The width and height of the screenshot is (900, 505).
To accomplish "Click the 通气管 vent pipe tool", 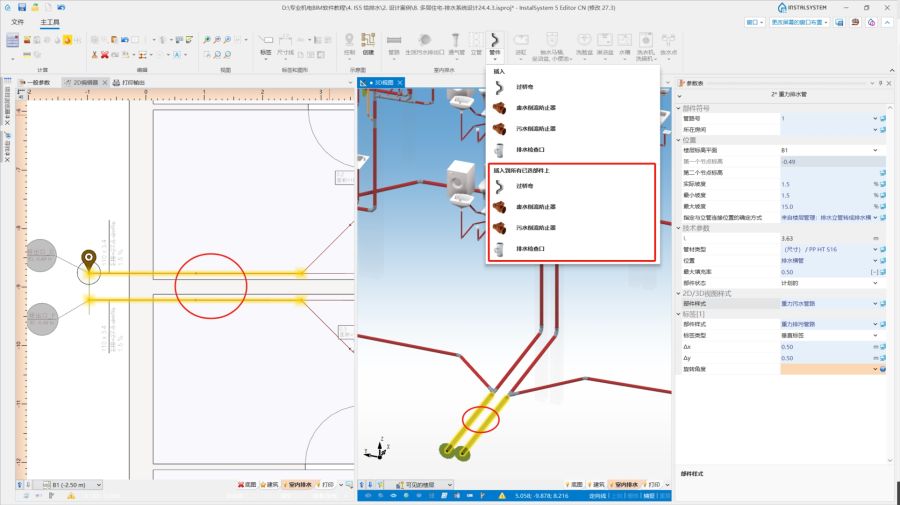I will pos(456,43).
